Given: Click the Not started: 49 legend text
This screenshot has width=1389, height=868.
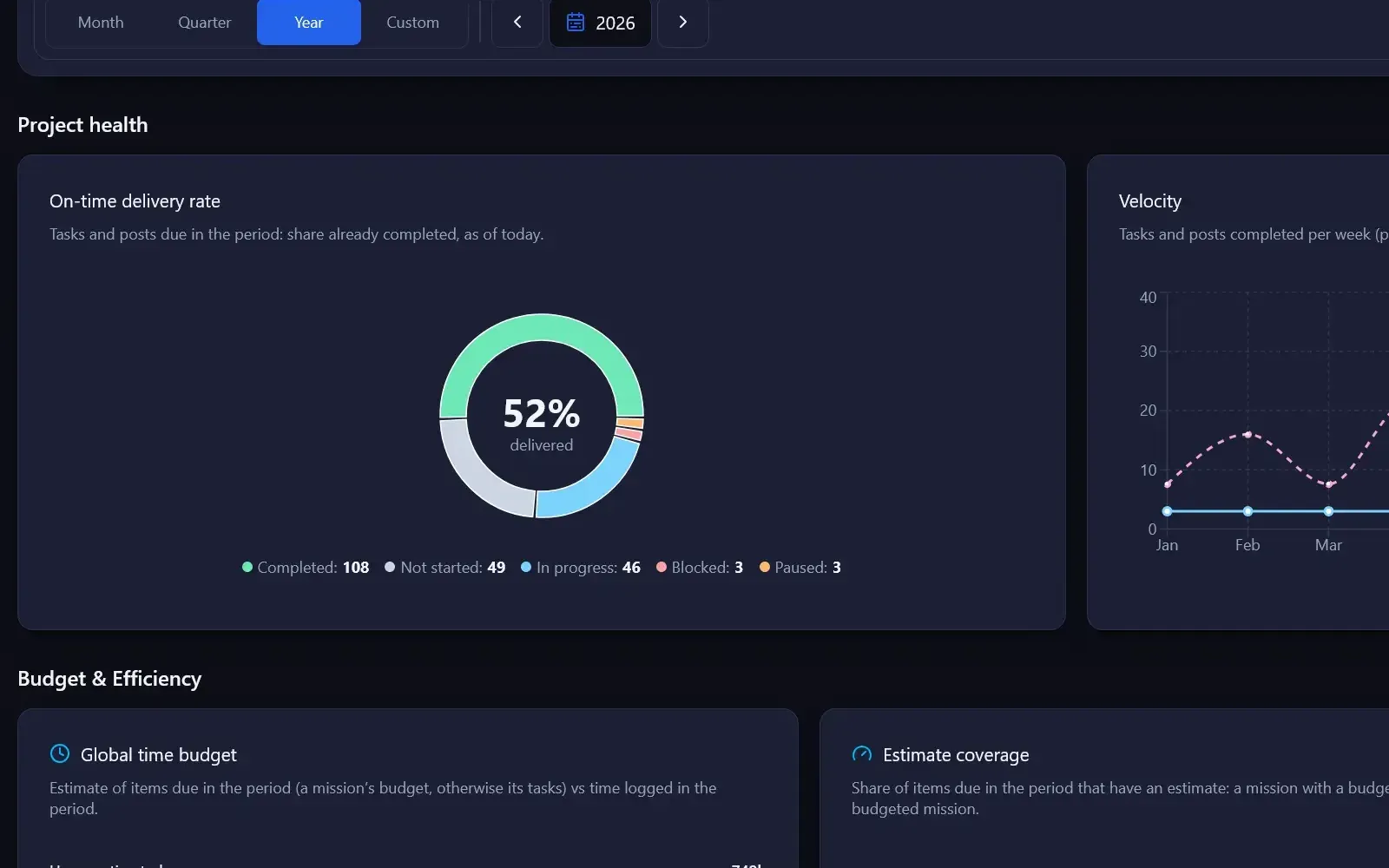Looking at the screenshot, I should 453,568.
